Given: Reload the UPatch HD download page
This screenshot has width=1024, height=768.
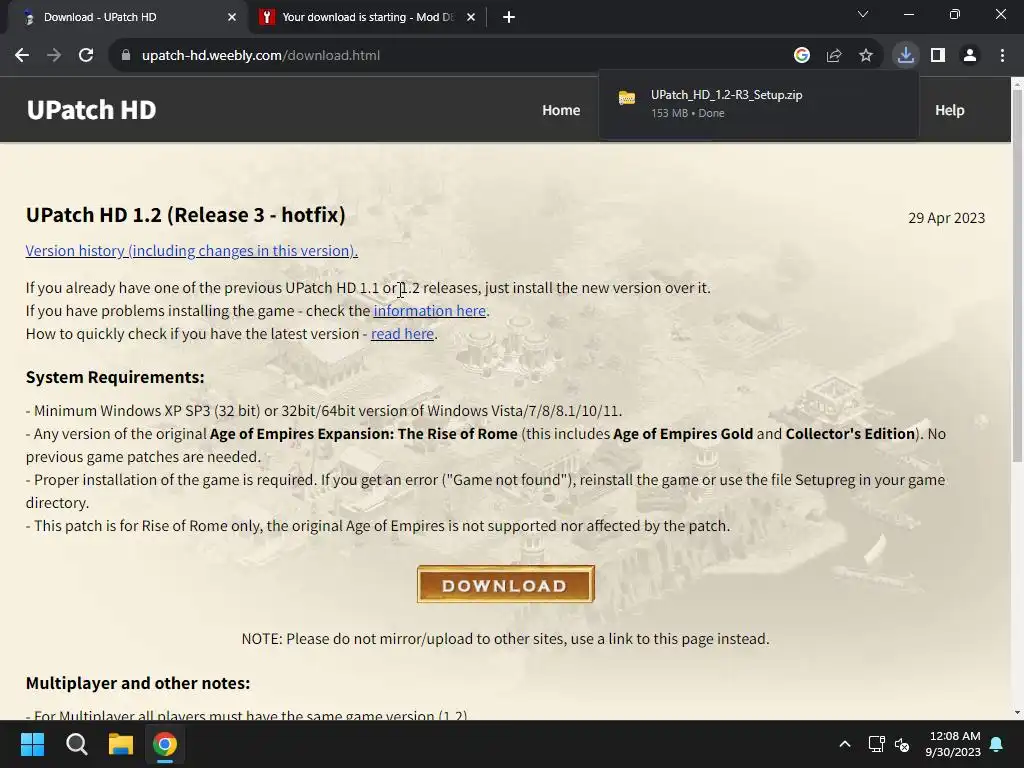Looking at the screenshot, I should (86, 56).
